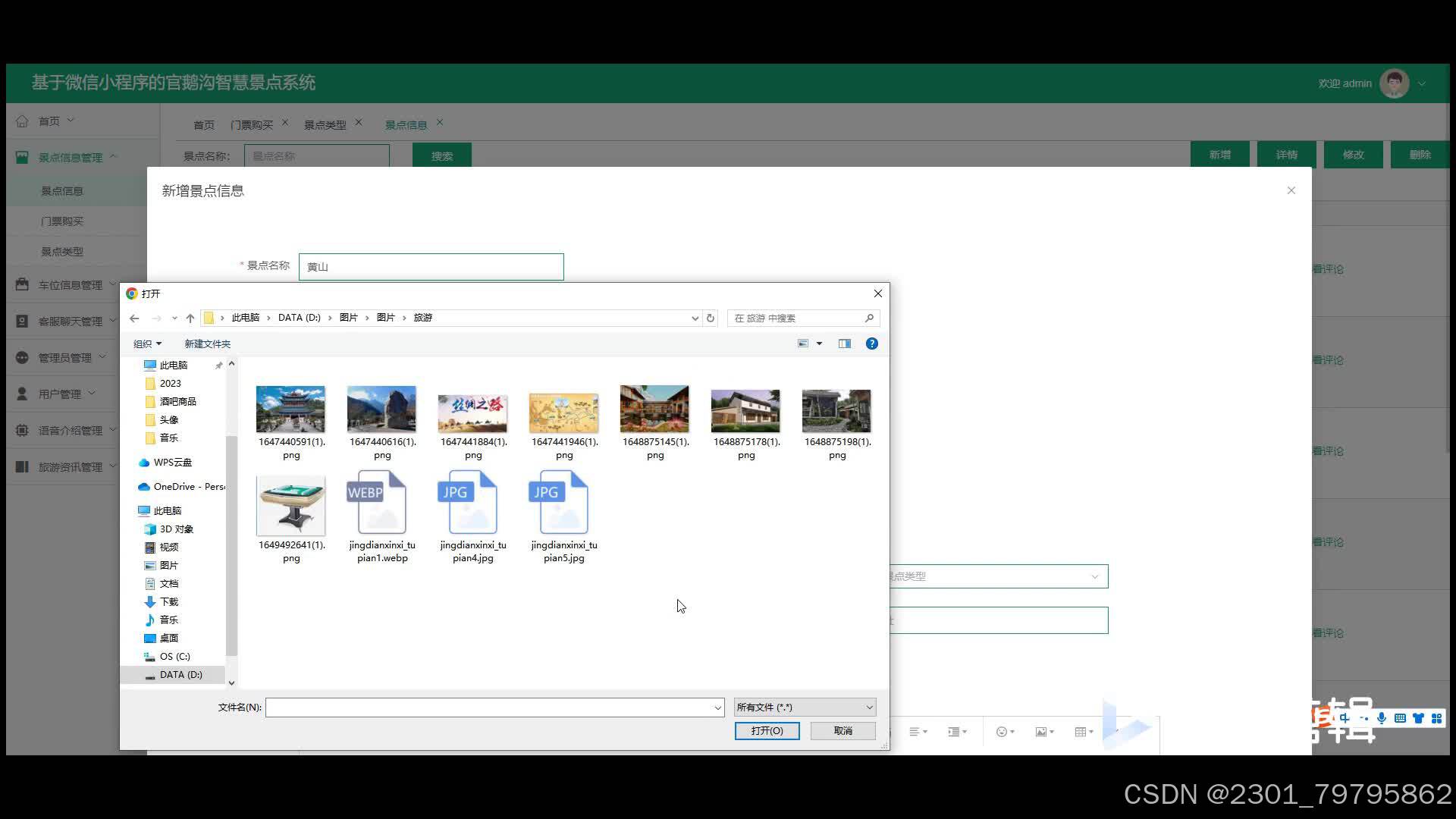Viewport: 1456px width, 819px height.
Task: Click the search magnifier in the file dialog
Action: tap(869, 318)
